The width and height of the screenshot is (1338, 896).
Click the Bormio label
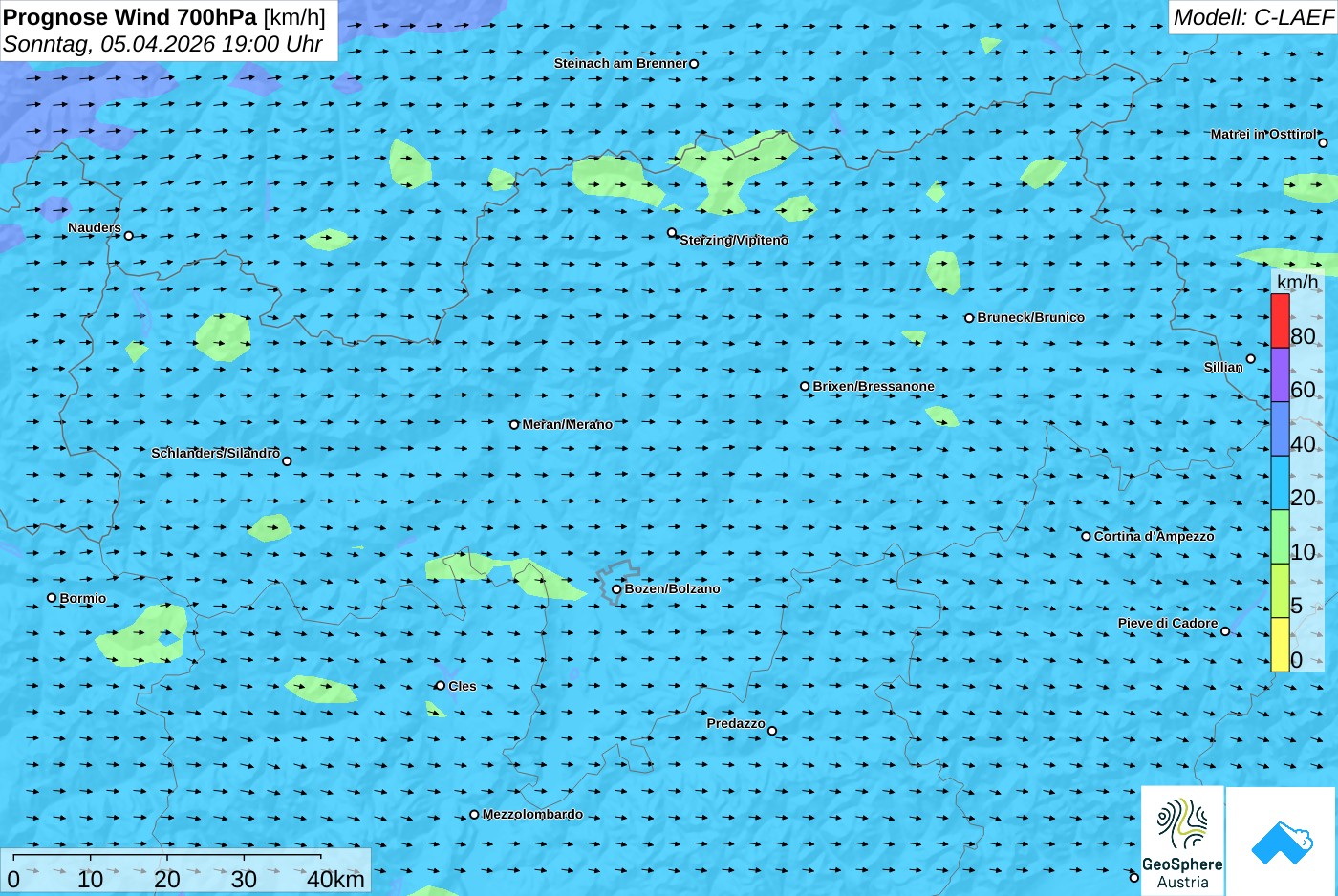point(83,598)
